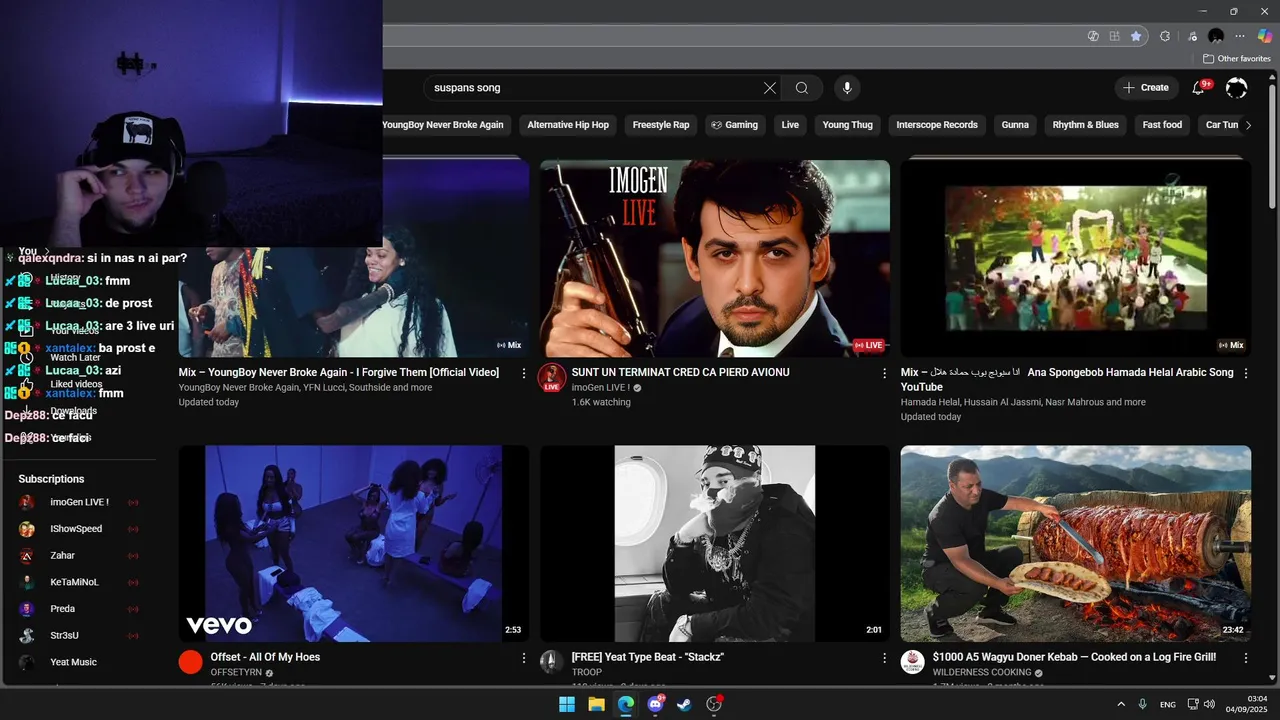This screenshot has width=1280, height=720.
Task: Select Gunna chip
Action: [x=1015, y=125]
